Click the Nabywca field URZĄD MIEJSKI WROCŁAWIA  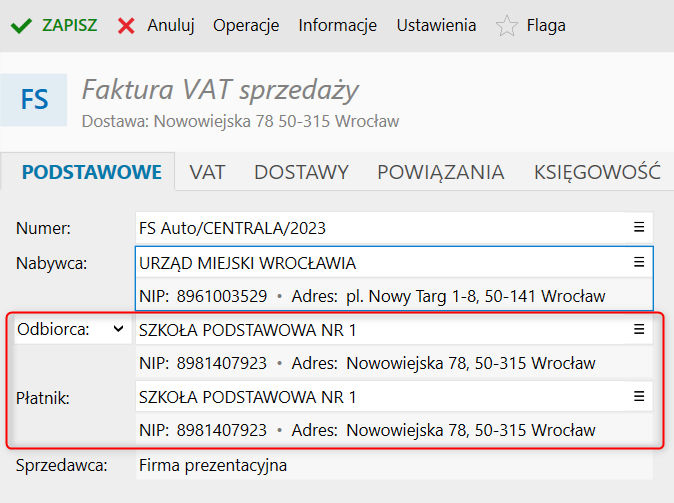point(394,263)
